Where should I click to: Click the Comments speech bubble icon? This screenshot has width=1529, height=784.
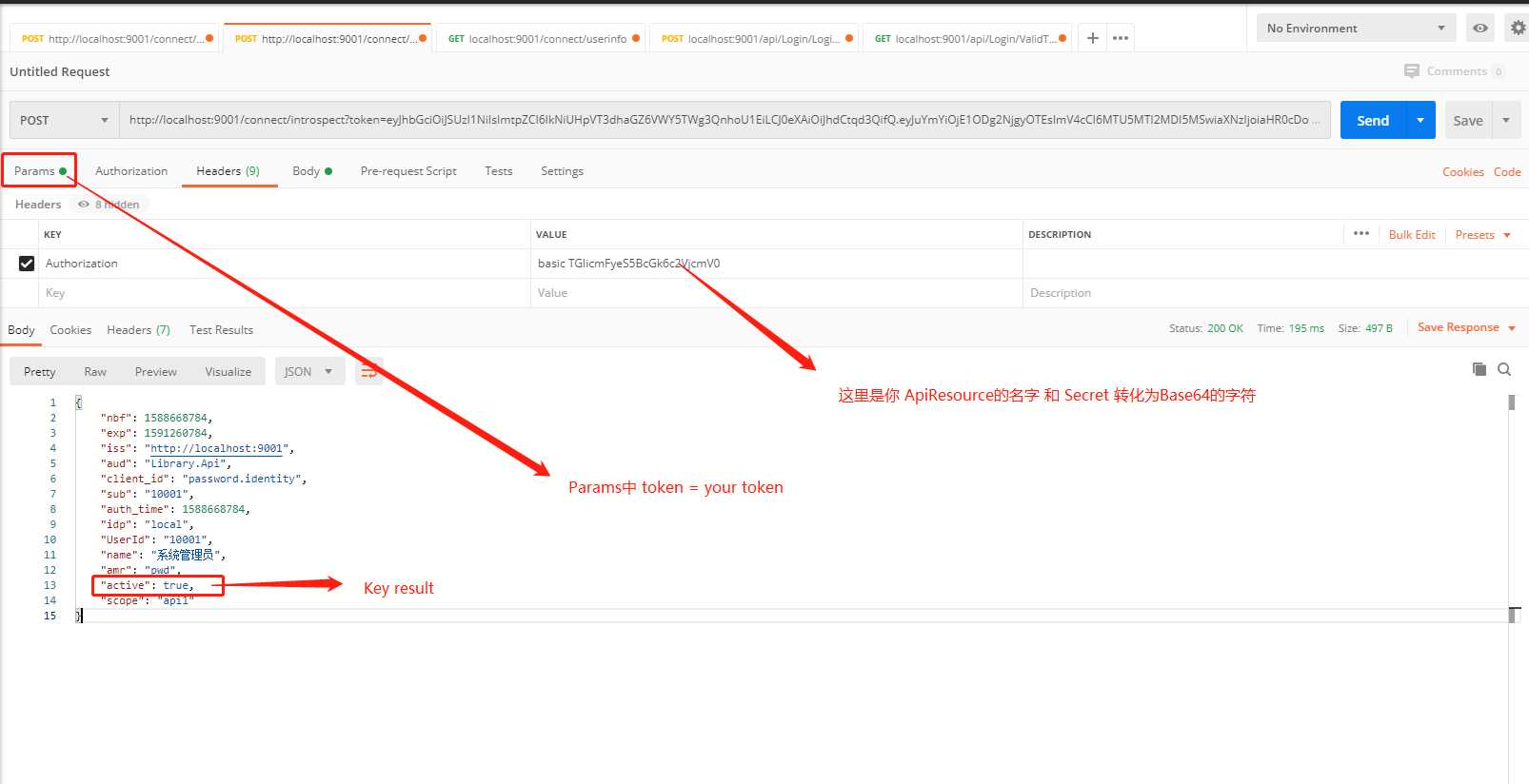click(1412, 71)
